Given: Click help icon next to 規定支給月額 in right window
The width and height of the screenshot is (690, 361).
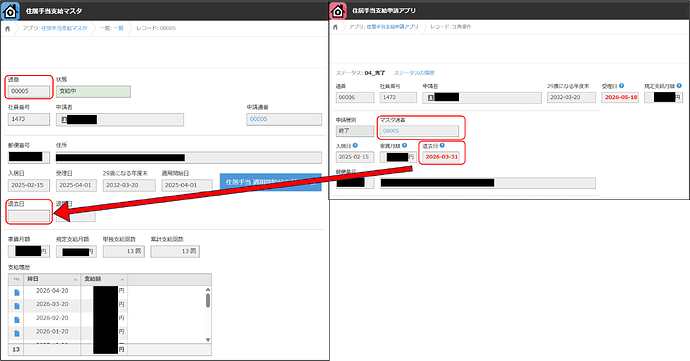Looking at the screenshot, I should pos(679,86).
